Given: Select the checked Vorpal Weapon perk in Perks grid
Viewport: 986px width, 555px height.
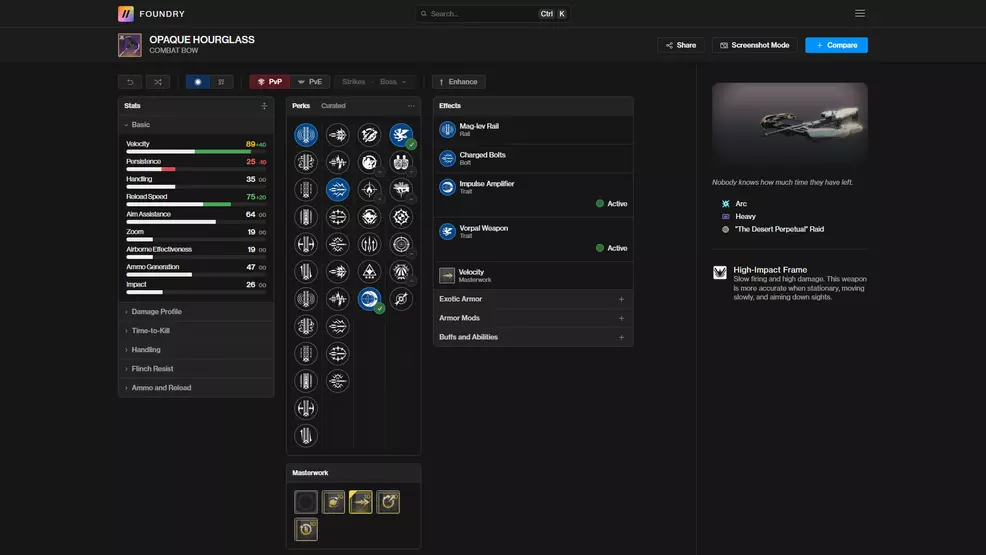Looking at the screenshot, I should (x=401, y=135).
